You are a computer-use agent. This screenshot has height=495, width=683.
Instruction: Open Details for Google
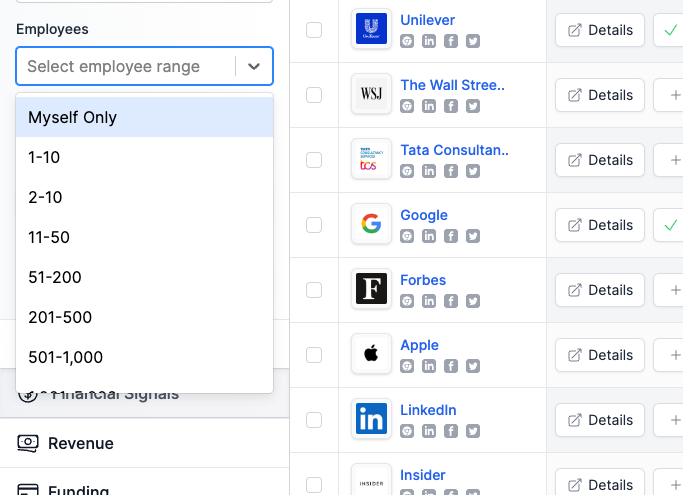[x=600, y=225]
